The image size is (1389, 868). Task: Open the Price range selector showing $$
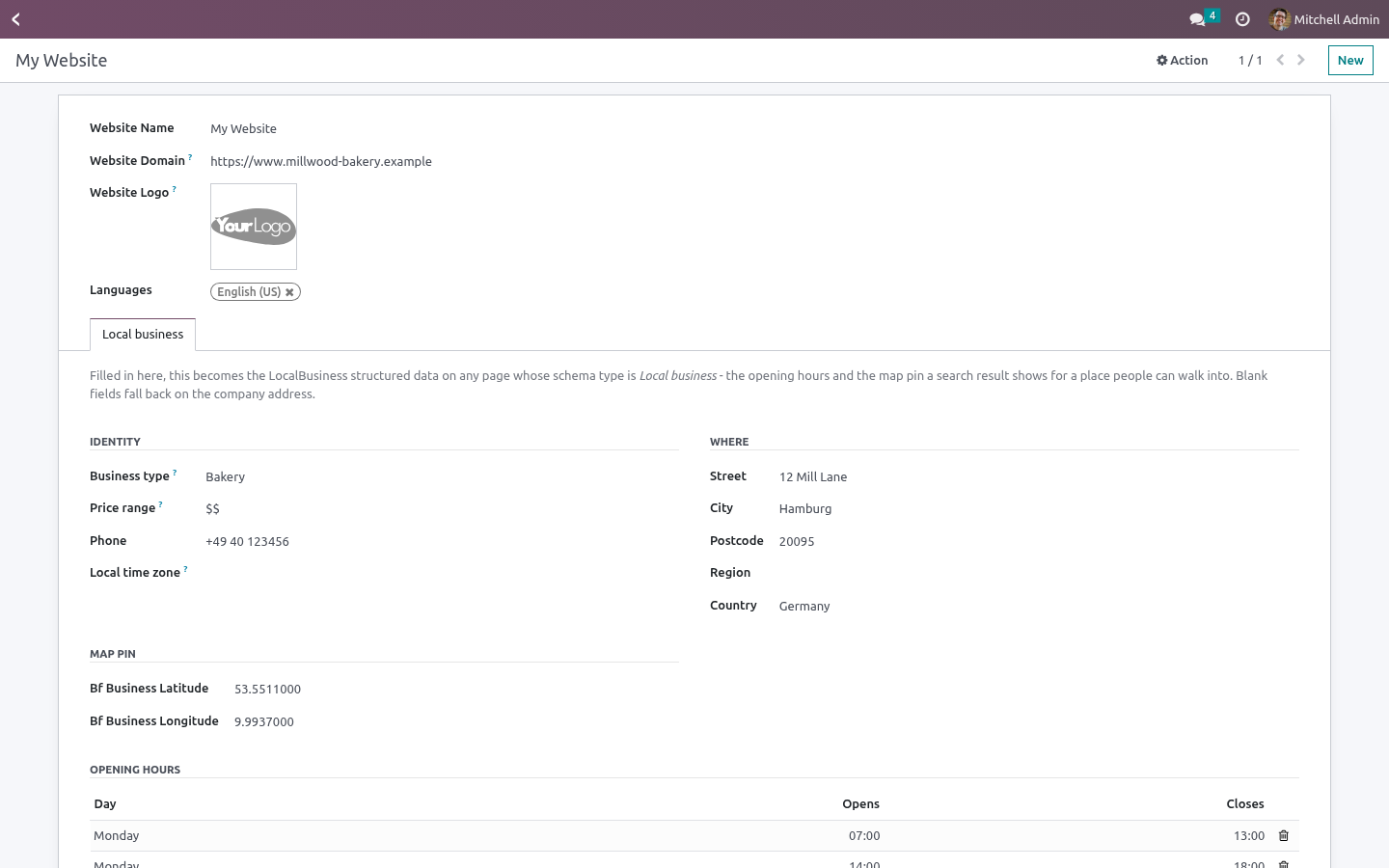pyautogui.click(x=442, y=508)
